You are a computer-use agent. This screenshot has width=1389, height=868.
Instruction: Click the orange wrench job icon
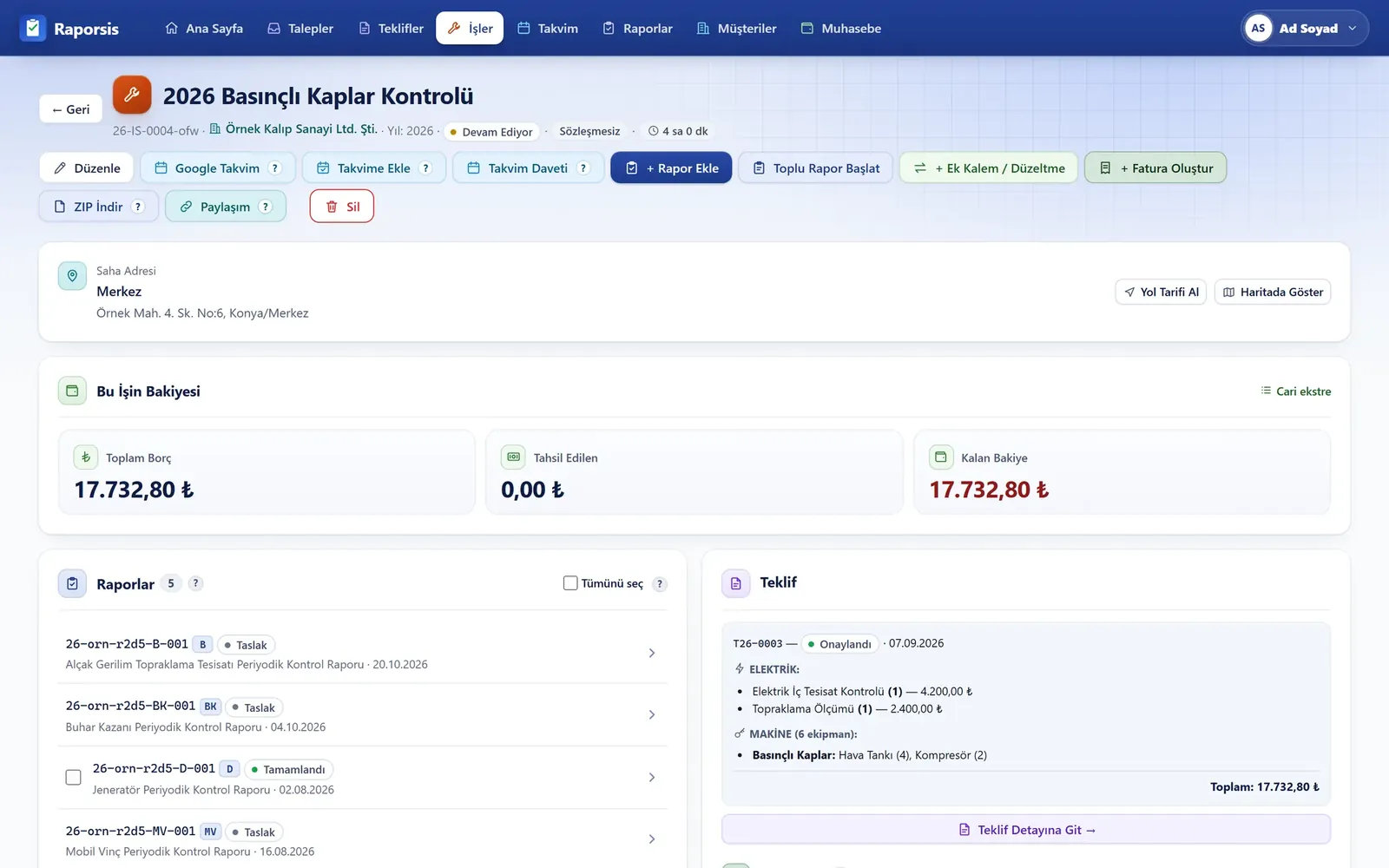point(132,95)
